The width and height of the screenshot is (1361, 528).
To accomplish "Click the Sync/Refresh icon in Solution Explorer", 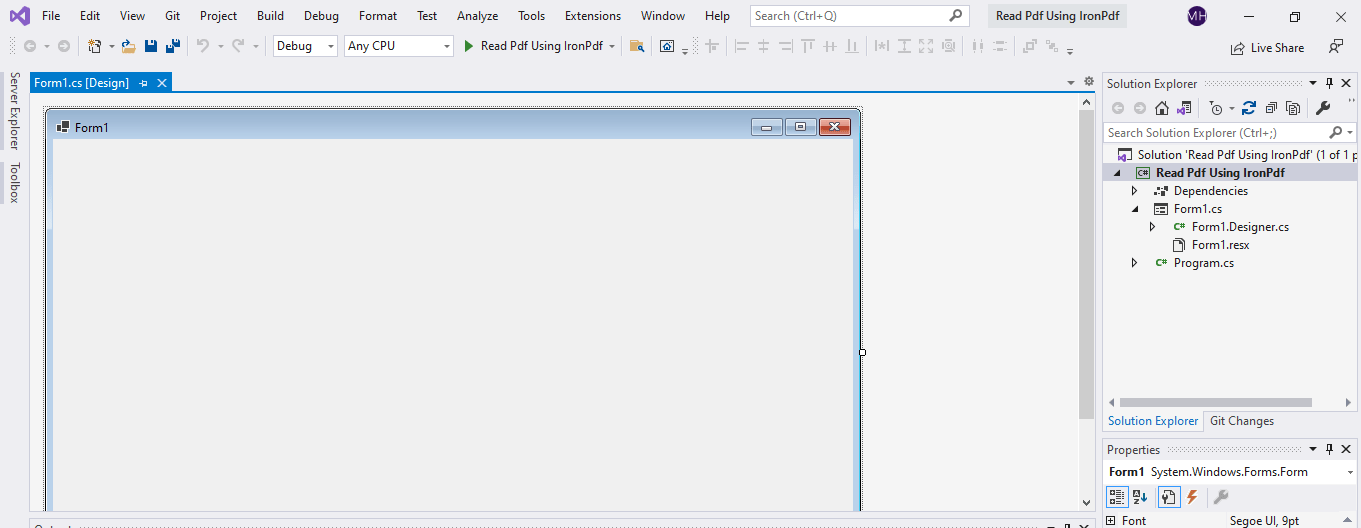I will click(x=1248, y=108).
